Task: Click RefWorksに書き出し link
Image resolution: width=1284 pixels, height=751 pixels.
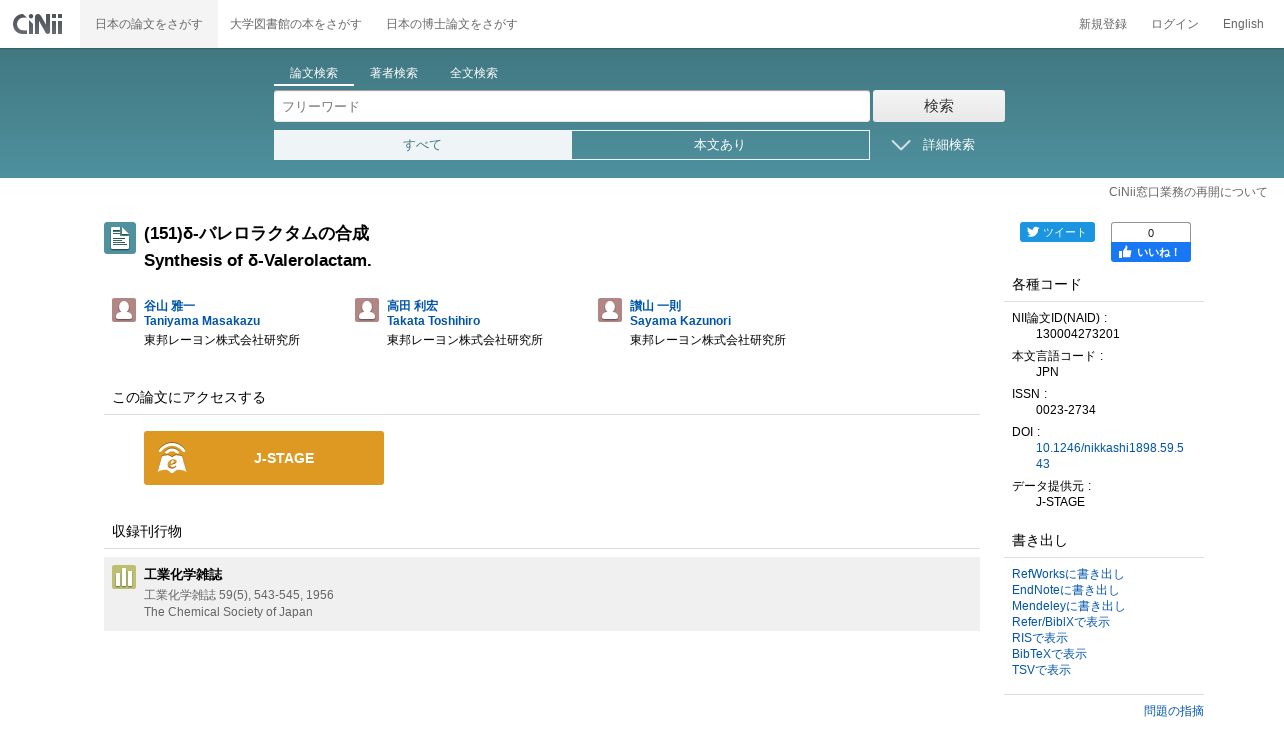Action: coord(1068,574)
